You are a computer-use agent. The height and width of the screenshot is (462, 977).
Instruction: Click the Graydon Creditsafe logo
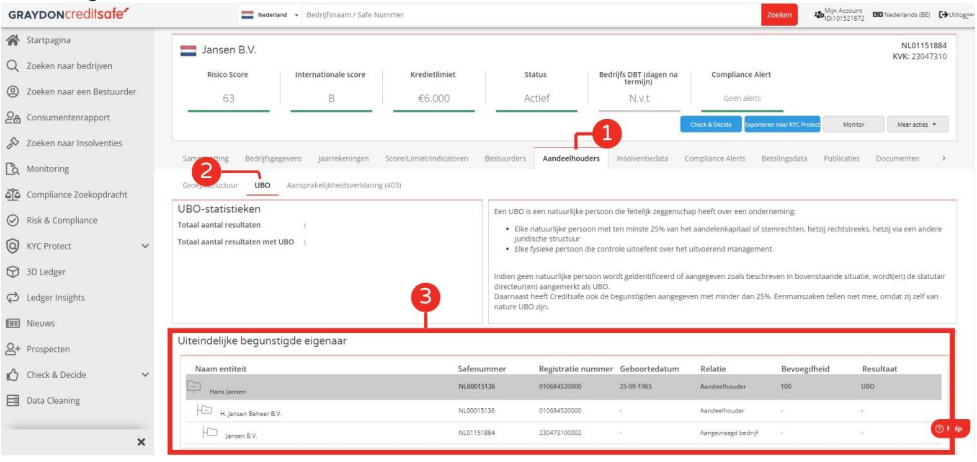click(x=69, y=14)
